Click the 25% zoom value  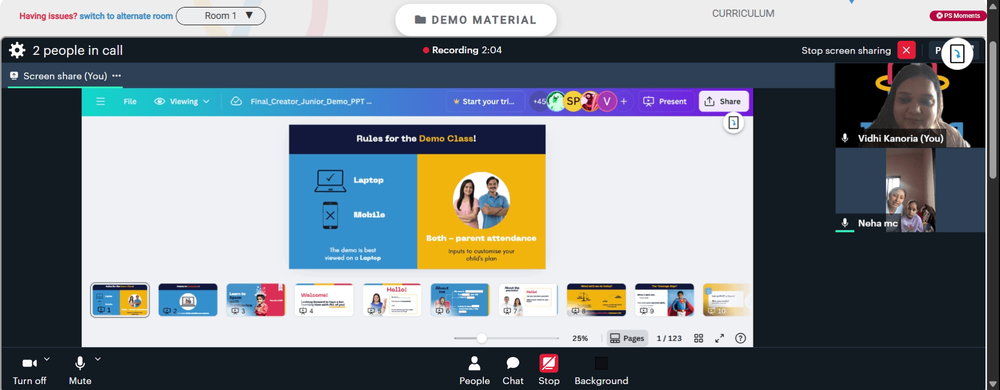(580, 338)
